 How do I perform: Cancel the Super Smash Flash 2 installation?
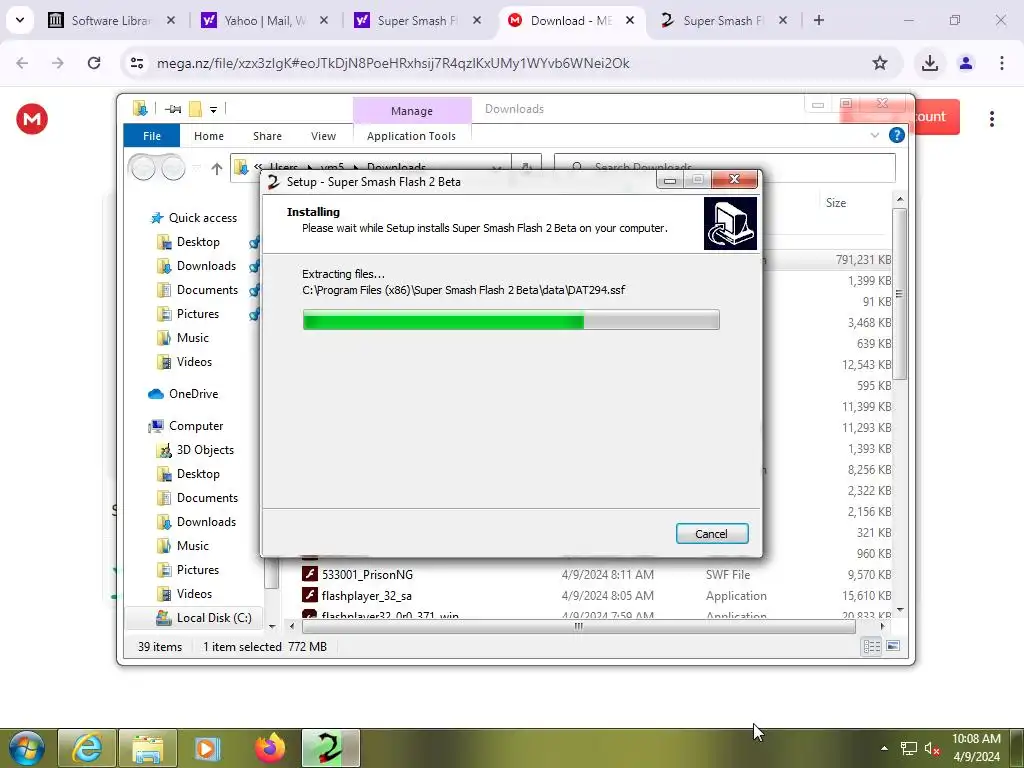tap(711, 534)
